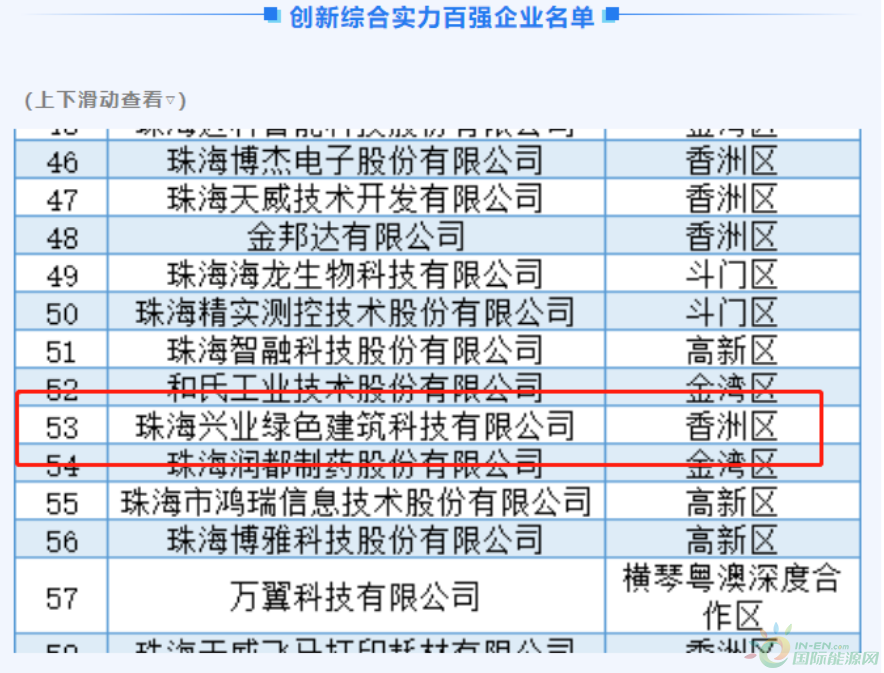Click 香洲区 in the 珠海兴业绿色建筑 row

[731, 426]
